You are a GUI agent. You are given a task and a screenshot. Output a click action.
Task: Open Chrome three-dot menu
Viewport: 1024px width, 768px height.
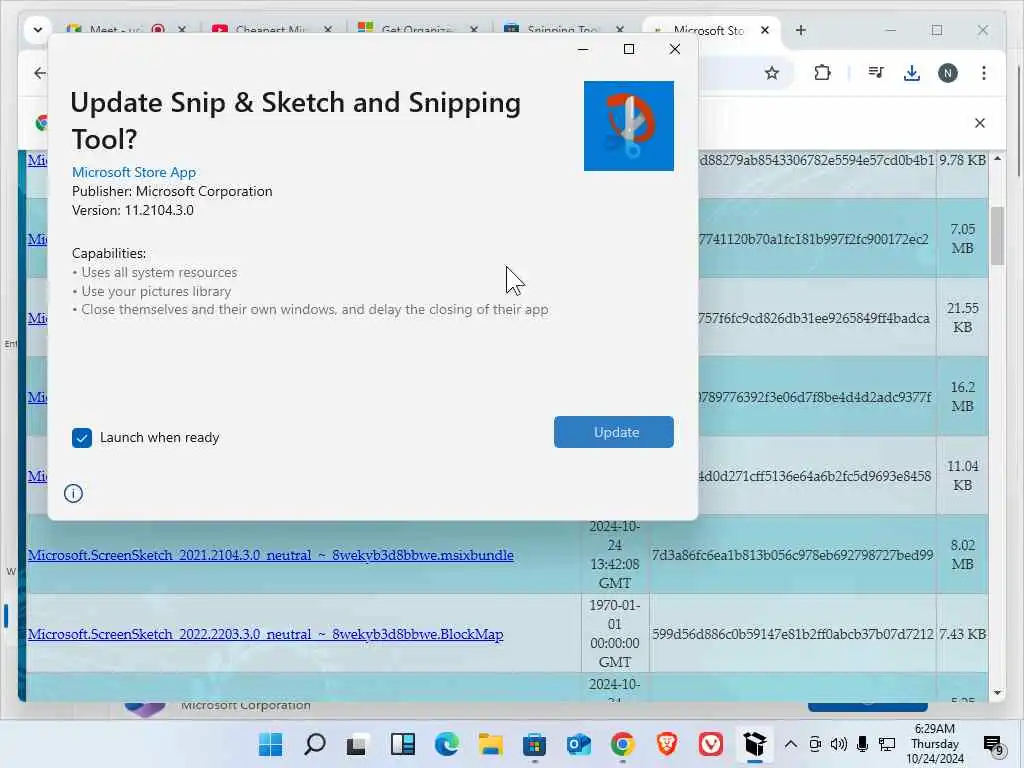click(984, 72)
